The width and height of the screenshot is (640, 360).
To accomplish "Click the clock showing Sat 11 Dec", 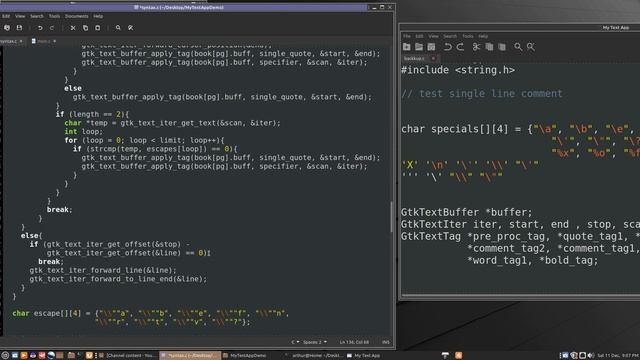I will (618, 356).
